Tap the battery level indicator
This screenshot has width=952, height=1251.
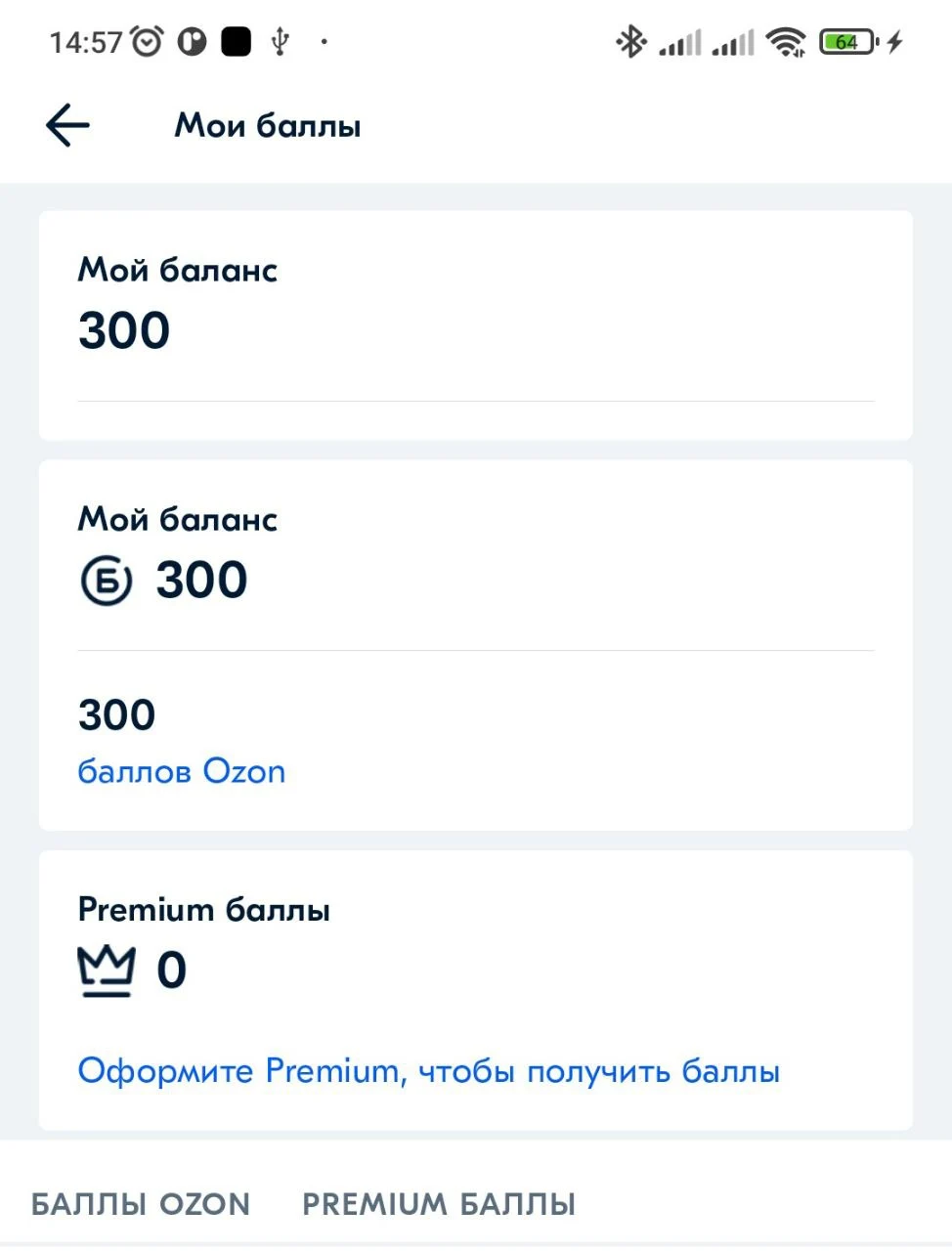(848, 42)
